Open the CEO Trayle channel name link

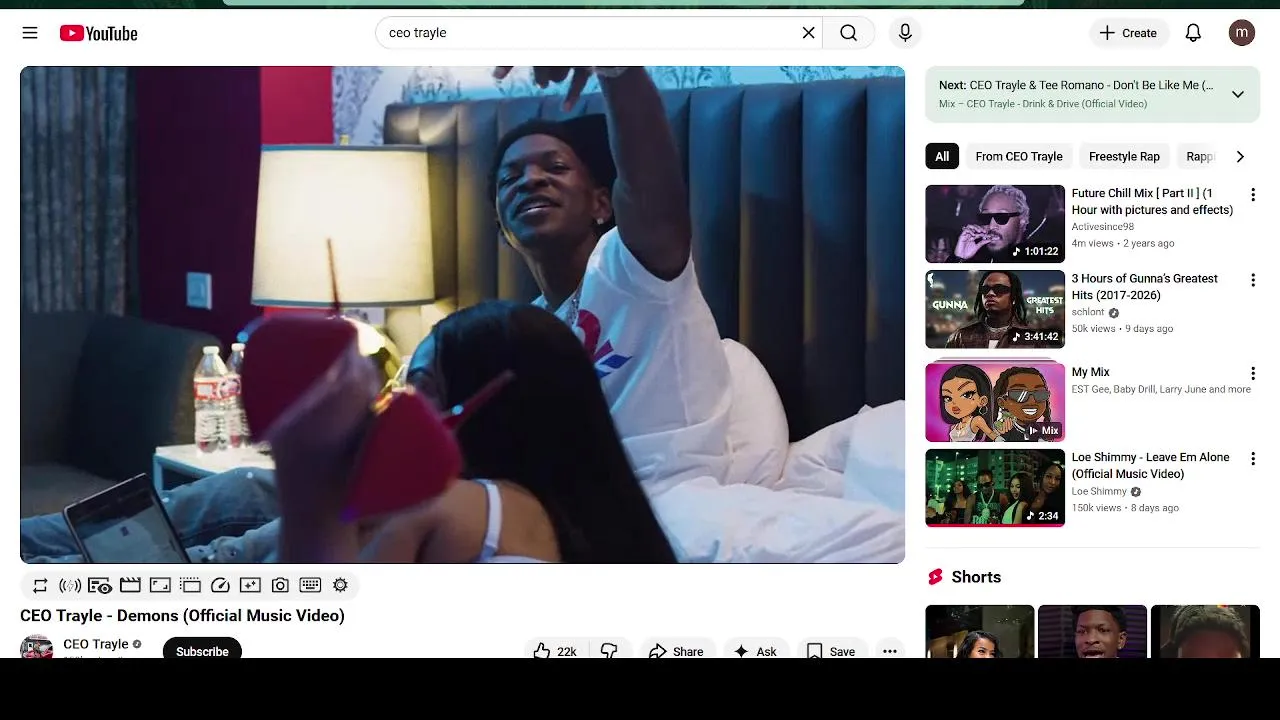(96, 644)
